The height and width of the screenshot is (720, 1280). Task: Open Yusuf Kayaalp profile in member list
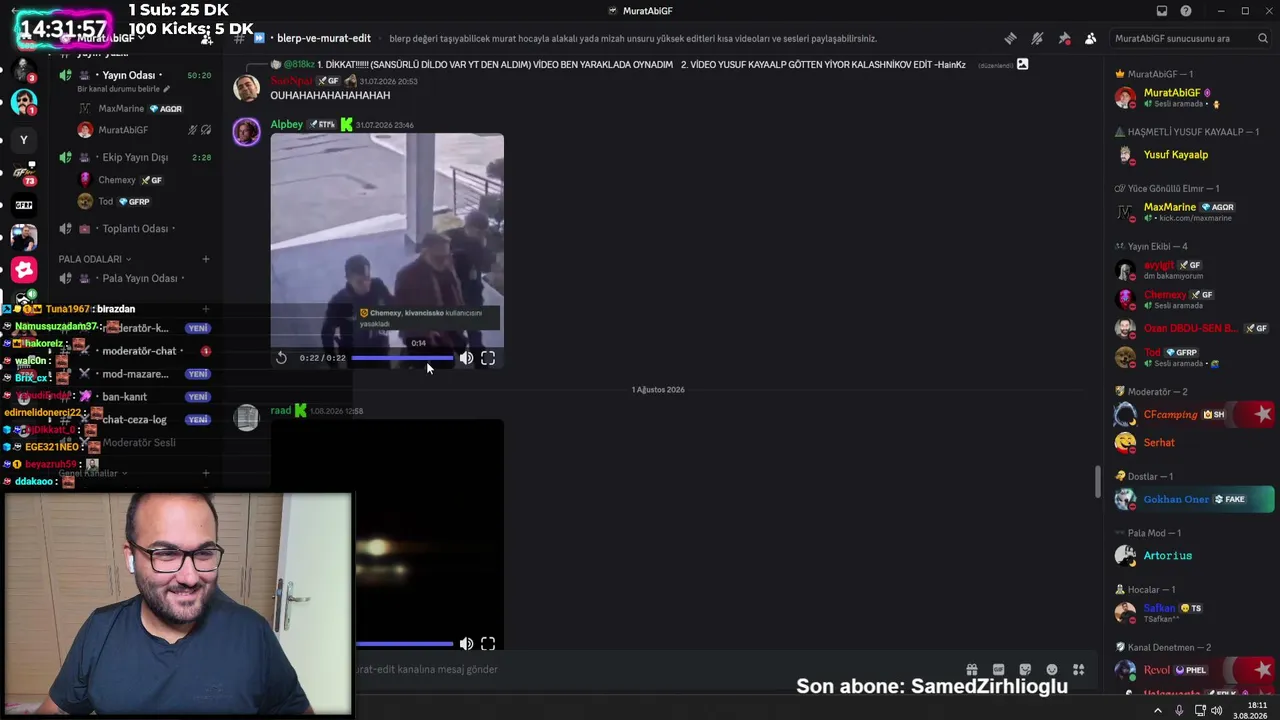(x=1194, y=155)
